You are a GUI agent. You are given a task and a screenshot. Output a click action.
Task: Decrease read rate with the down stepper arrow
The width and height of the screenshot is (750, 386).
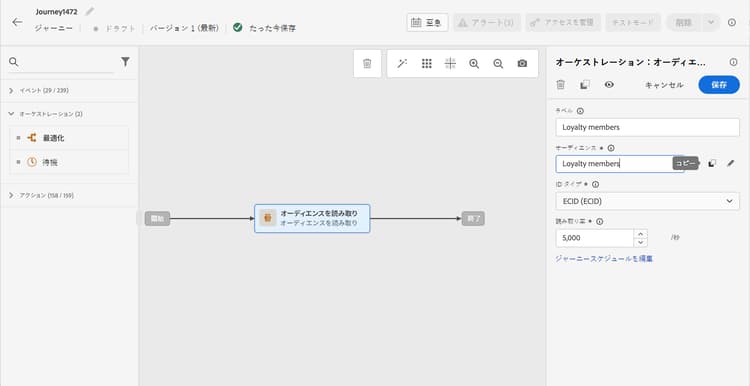[x=641, y=243]
